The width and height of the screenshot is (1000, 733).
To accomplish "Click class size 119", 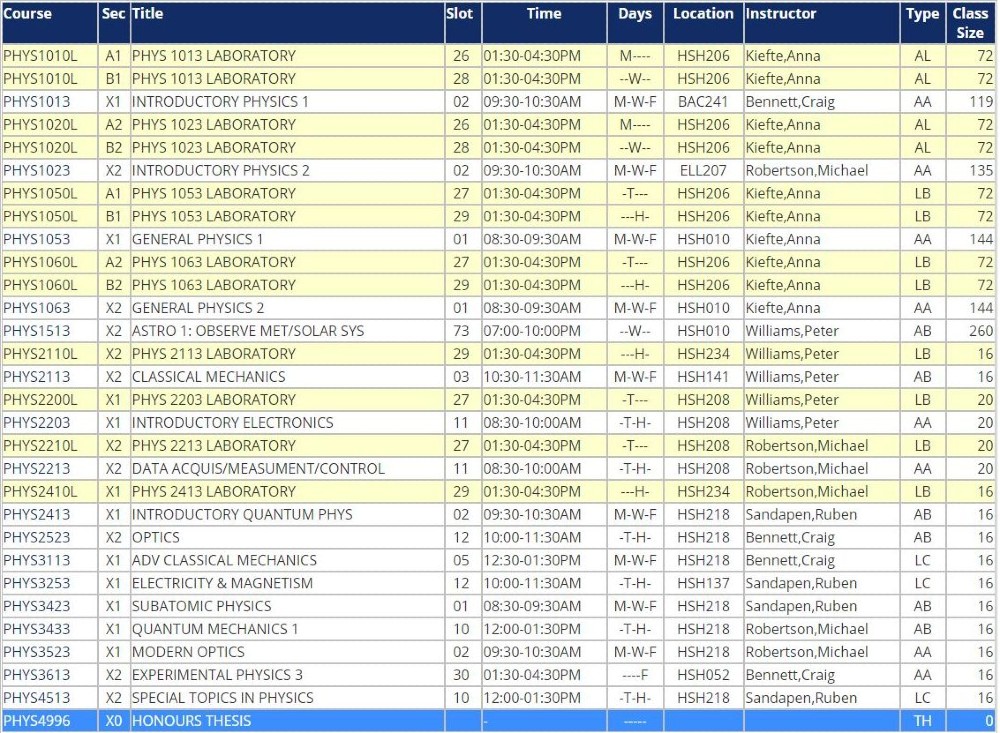I will pos(981,101).
